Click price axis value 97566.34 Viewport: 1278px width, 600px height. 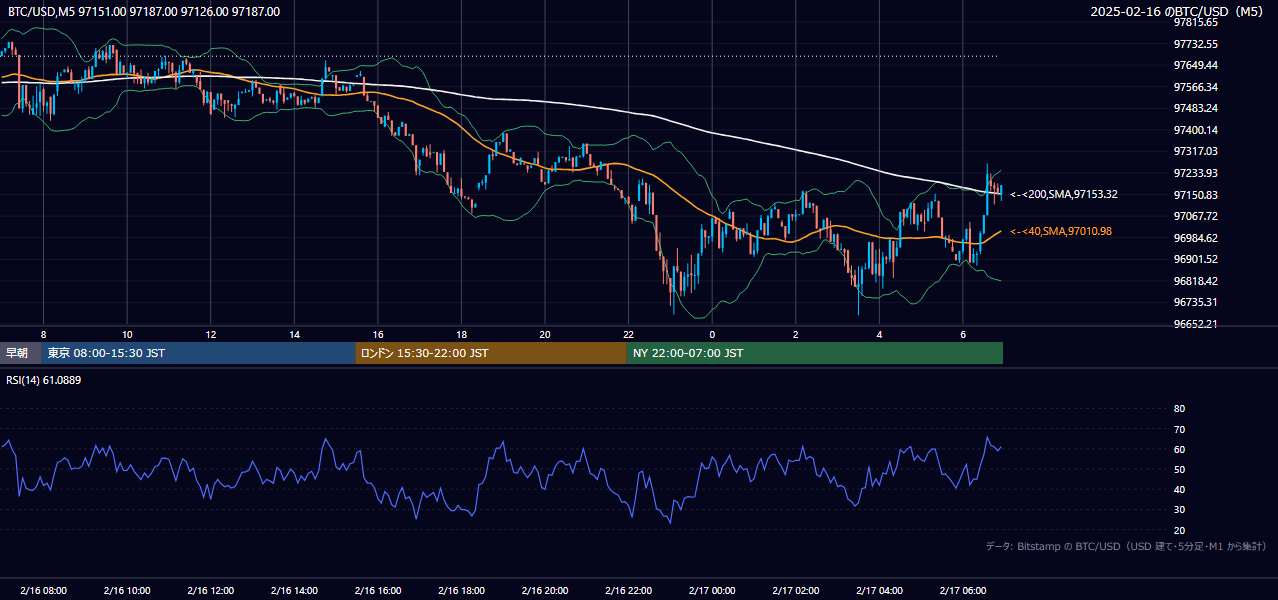pos(1196,87)
